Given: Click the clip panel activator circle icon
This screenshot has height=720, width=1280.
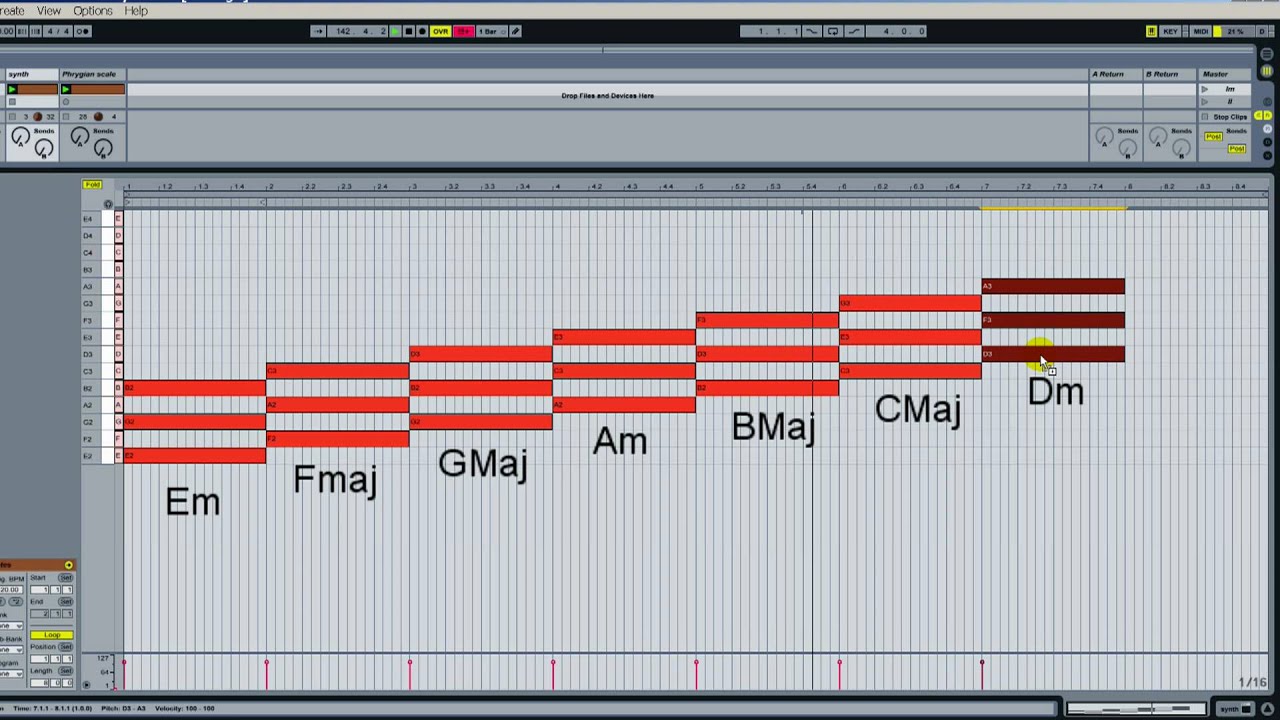Looking at the screenshot, I should point(69,566).
